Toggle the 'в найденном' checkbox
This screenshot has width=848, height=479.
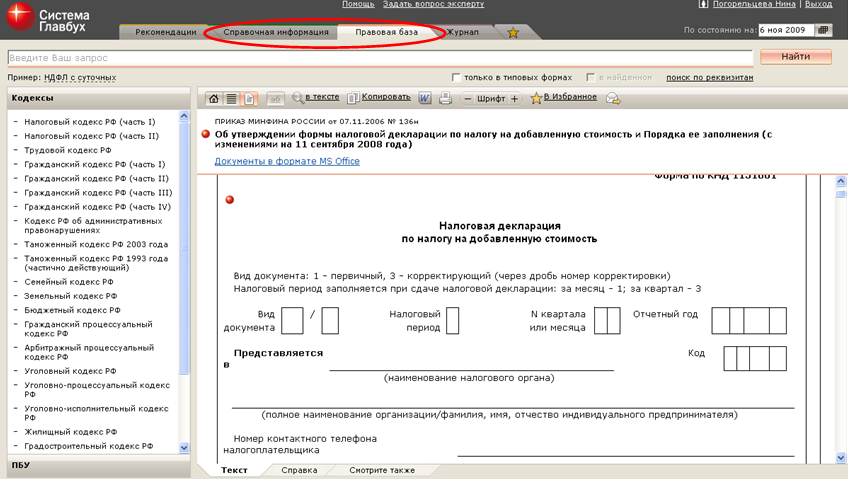click(591, 77)
